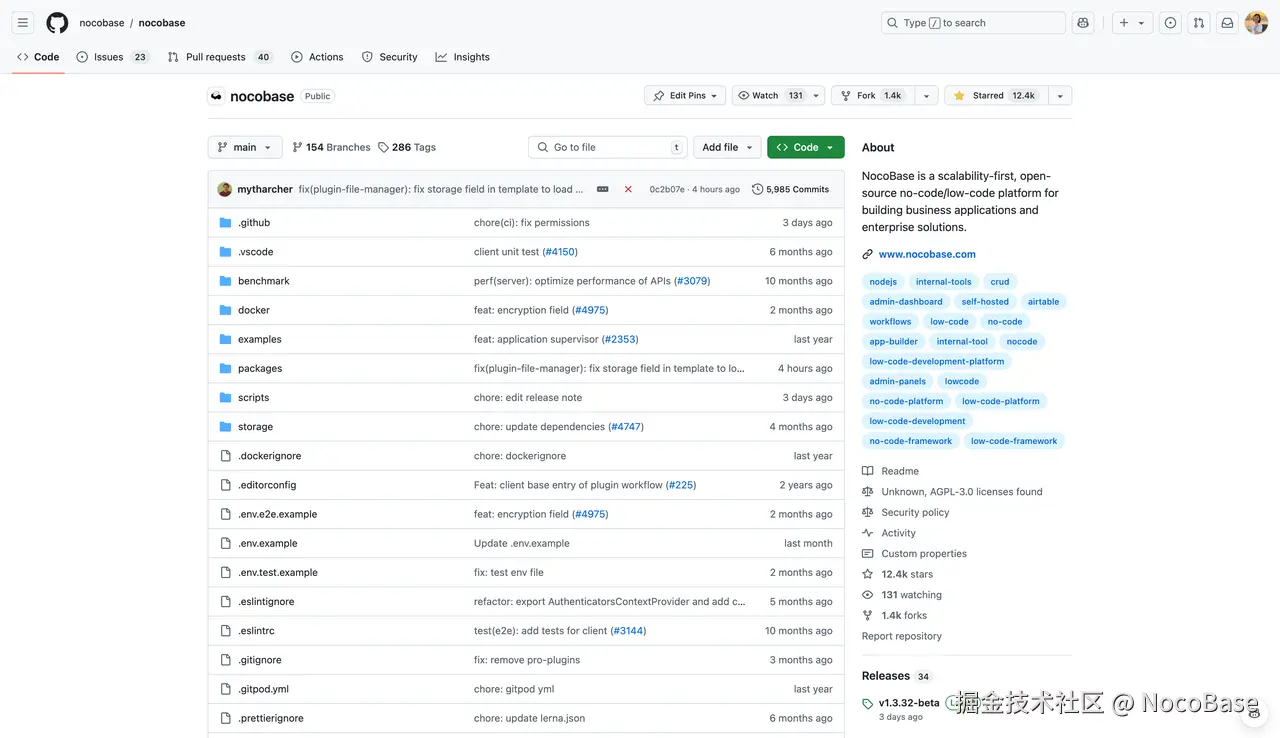Open the main branch selector
Image resolution: width=1280 pixels, height=738 pixels.
pos(244,146)
